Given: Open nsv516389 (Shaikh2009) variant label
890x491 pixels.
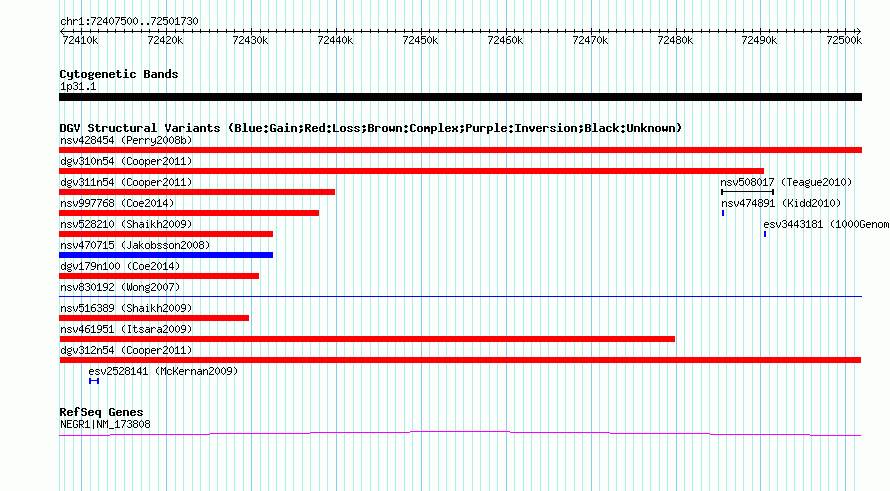Looking at the screenshot, I should pos(126,308).
